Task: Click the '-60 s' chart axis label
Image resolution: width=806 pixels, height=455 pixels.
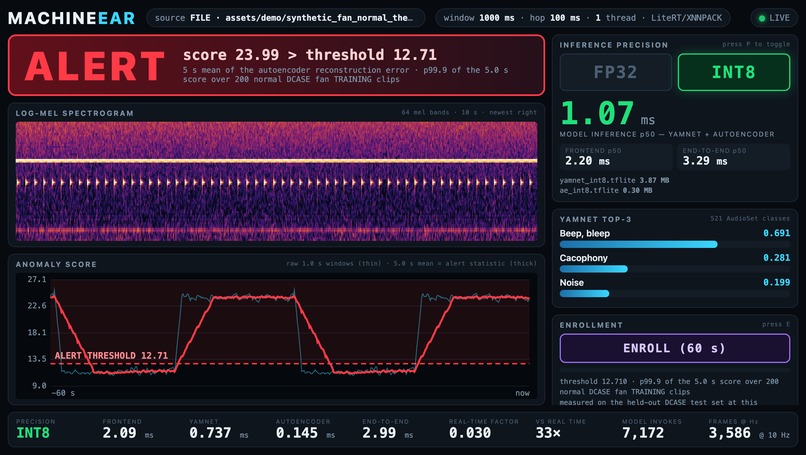Action: click(x=63, y=393)
